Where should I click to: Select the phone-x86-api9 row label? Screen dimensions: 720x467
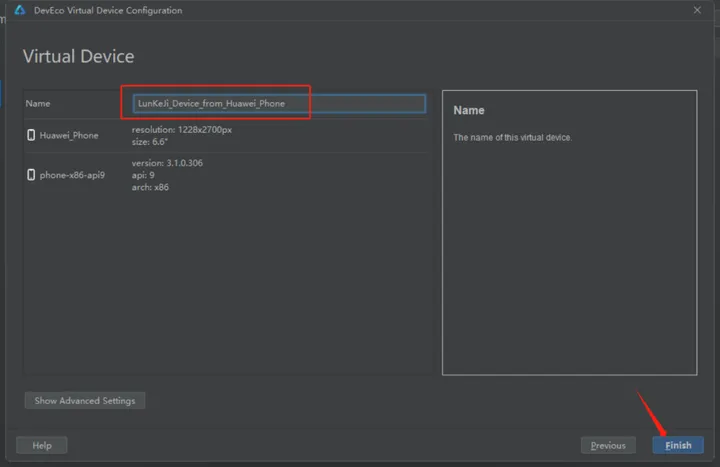72,175
